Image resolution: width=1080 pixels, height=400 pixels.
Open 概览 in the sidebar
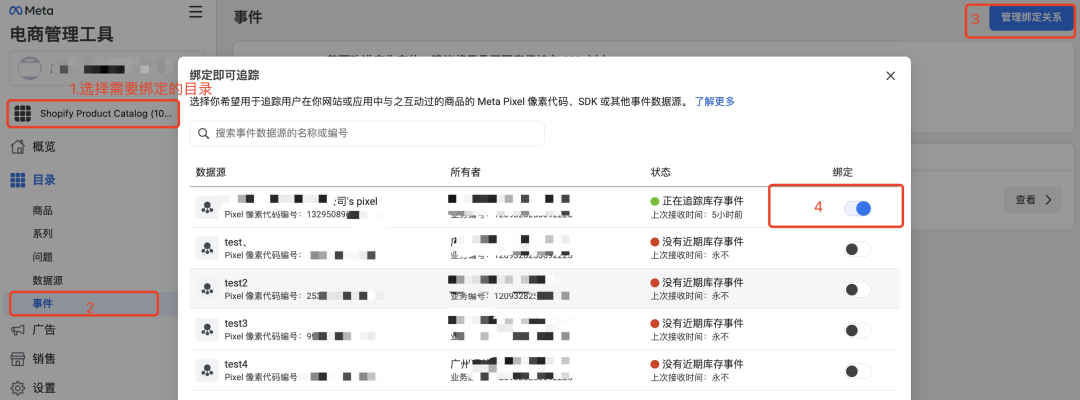tap(43, 146)
